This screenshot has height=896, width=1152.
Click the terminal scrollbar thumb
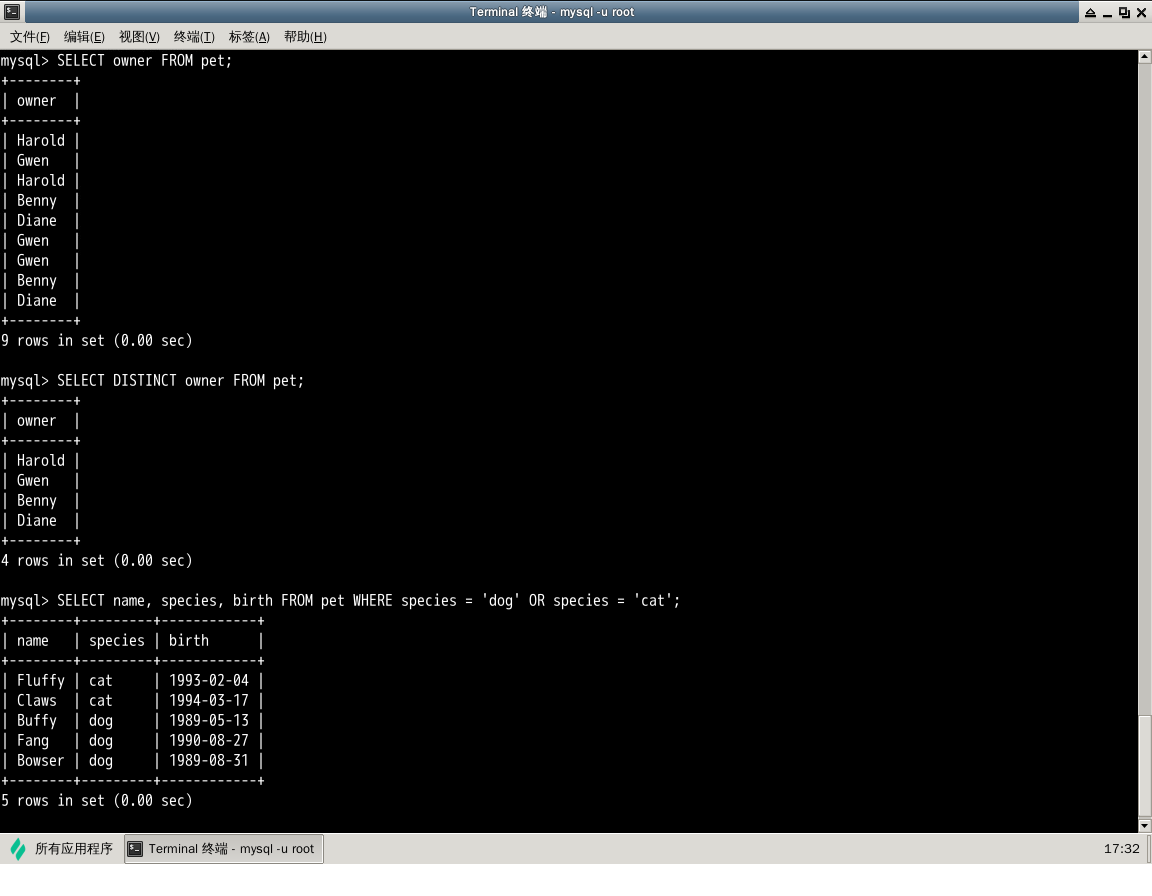coord(1145,765)
